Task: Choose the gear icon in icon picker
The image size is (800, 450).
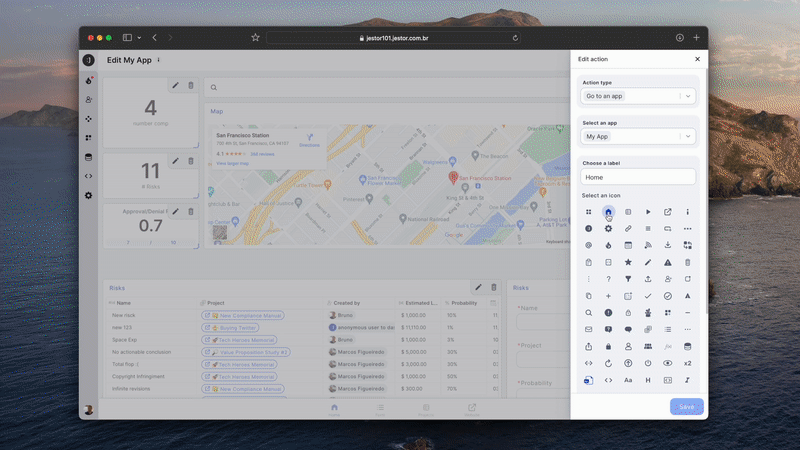Action: point(608,229)
